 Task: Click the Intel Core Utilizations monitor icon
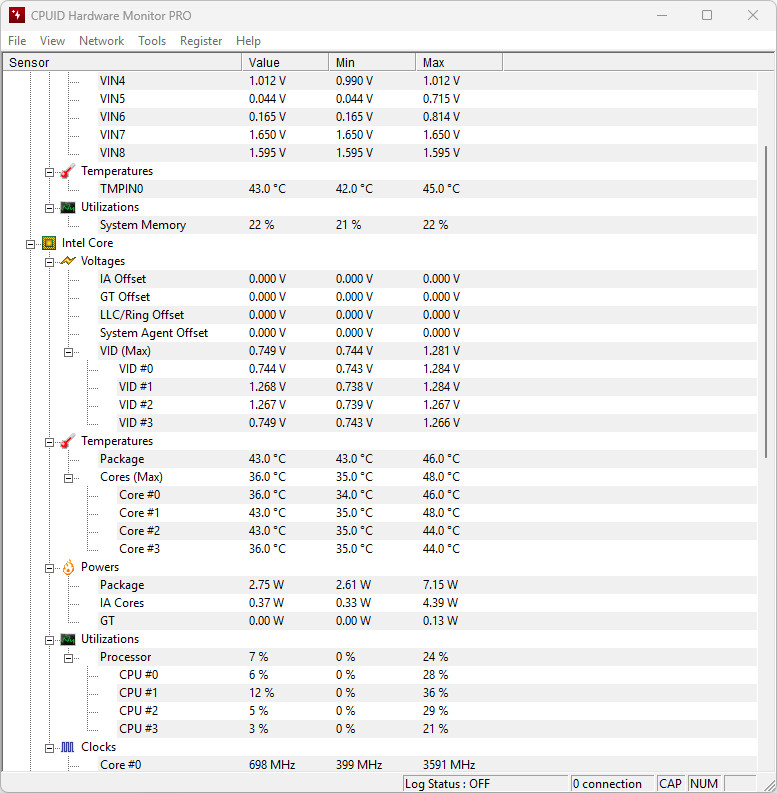[x=68, y=639]
